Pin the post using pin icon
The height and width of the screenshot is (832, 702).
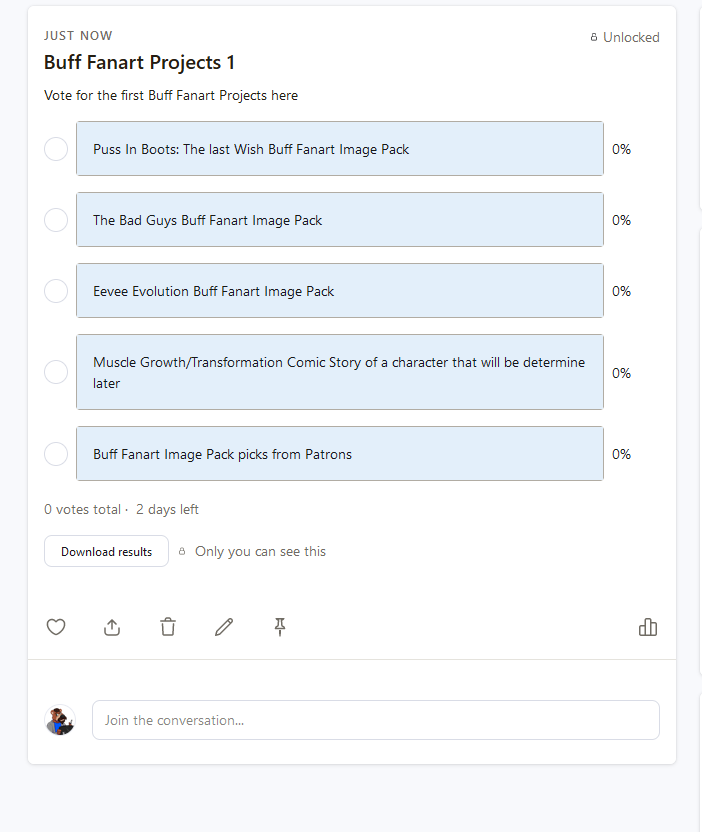pyautogui.click(x=280, y=627)
